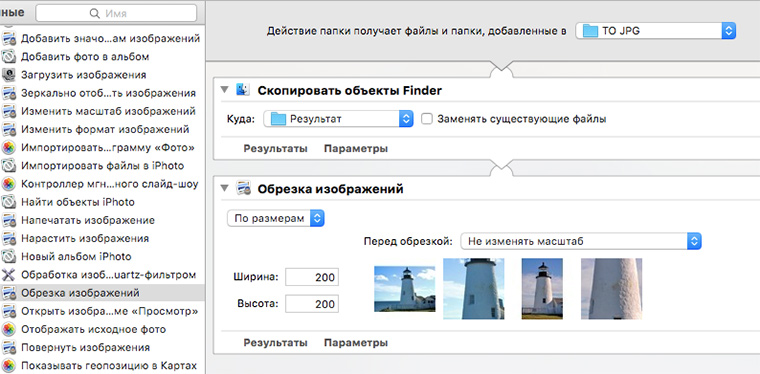Select 'Найти объекты iPhoto' action
Viewport: 760px width, 374px height.
78,202
